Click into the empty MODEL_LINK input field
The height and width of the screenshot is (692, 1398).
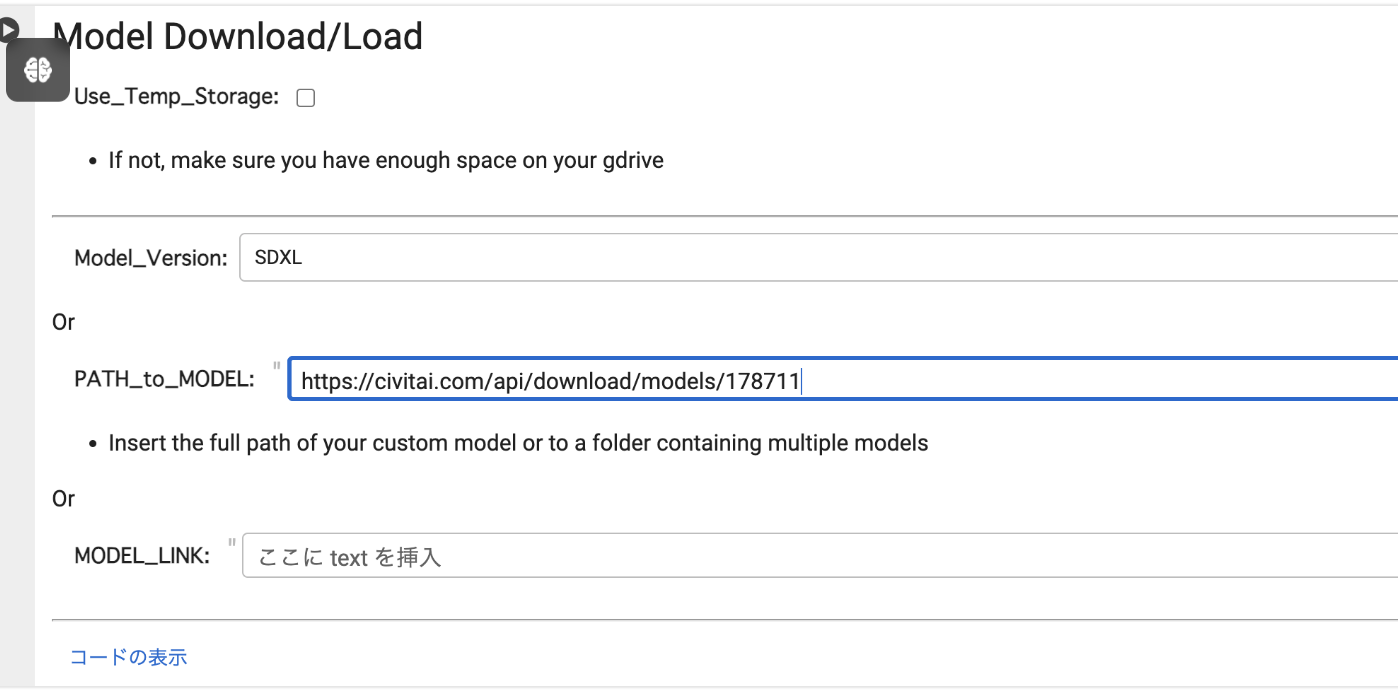pos(820,556)
